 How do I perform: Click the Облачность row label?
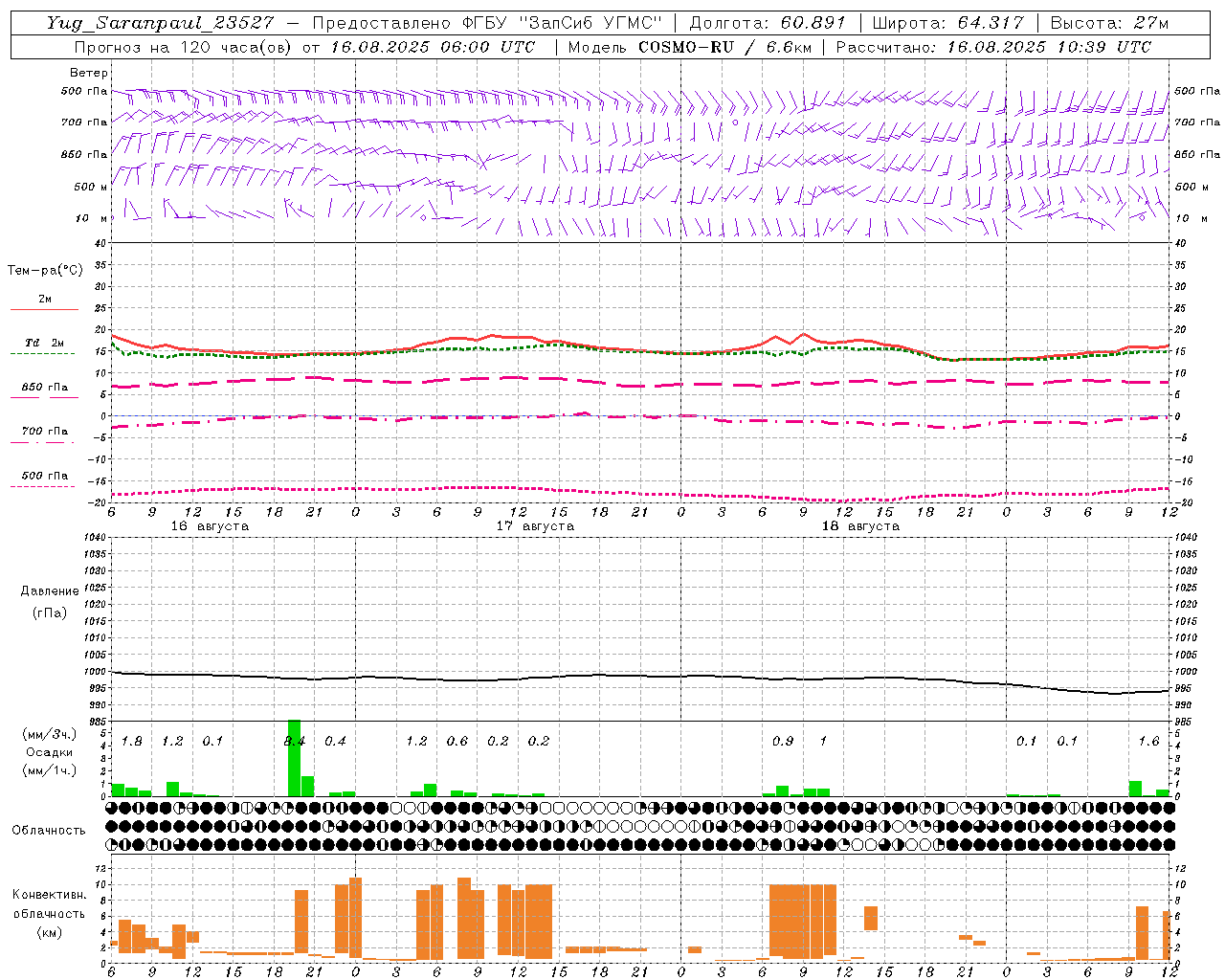(49, 830)
